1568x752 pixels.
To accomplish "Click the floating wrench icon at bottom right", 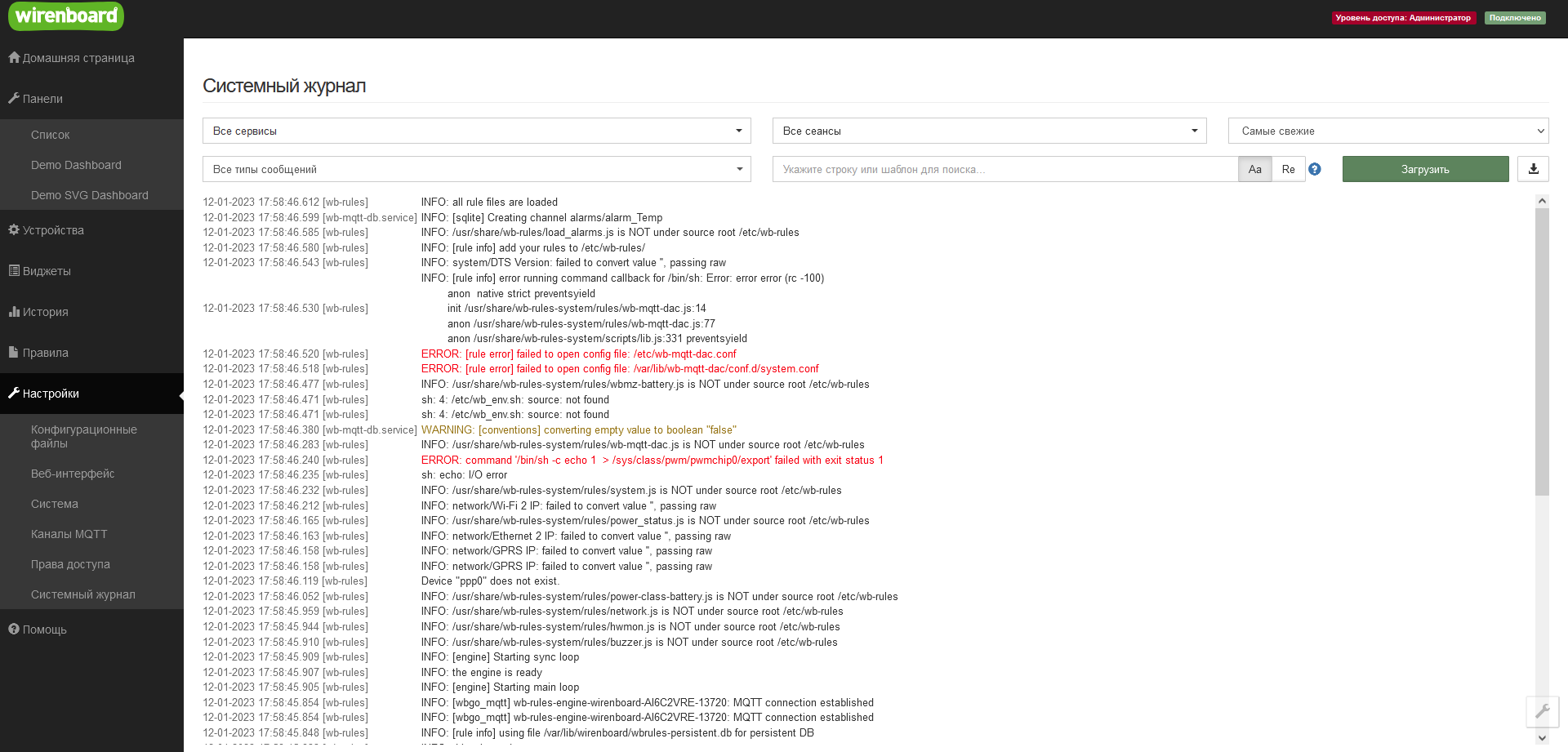I will point(1542,711).
